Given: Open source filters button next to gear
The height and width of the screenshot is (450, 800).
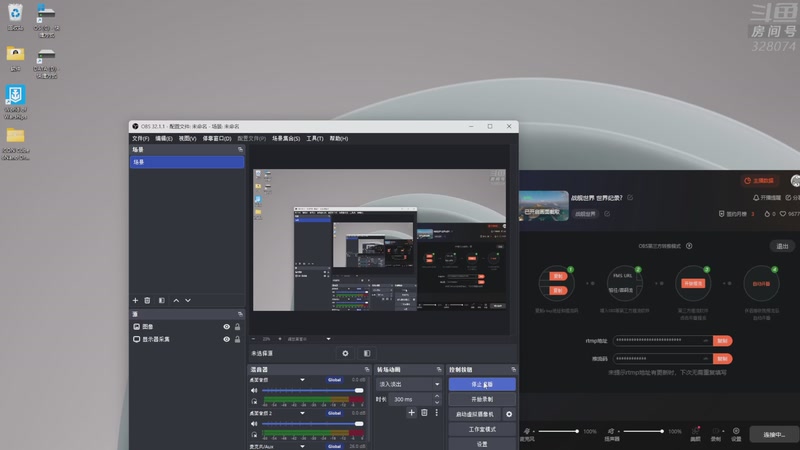Looking at the screenshot, I should (367, 353).
